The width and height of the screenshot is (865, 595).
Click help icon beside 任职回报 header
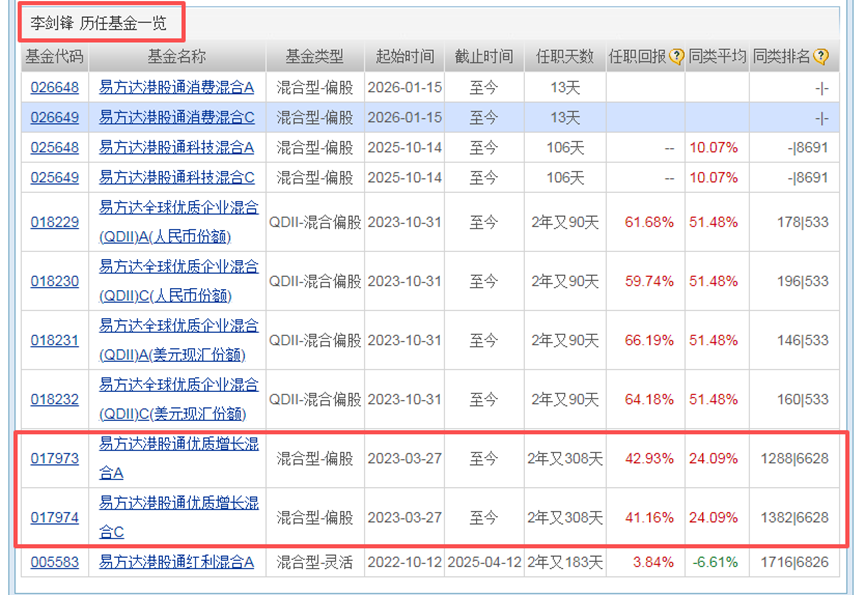[x=676, y=56]
